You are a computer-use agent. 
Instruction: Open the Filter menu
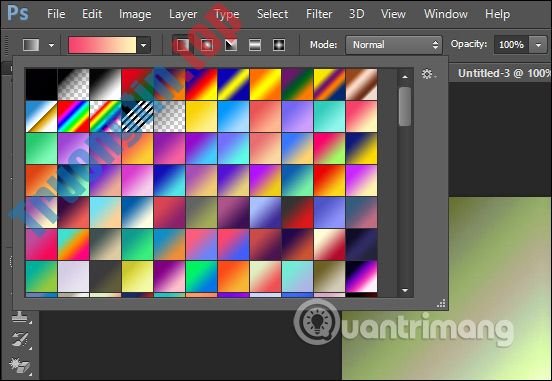[x=319, y=14]
